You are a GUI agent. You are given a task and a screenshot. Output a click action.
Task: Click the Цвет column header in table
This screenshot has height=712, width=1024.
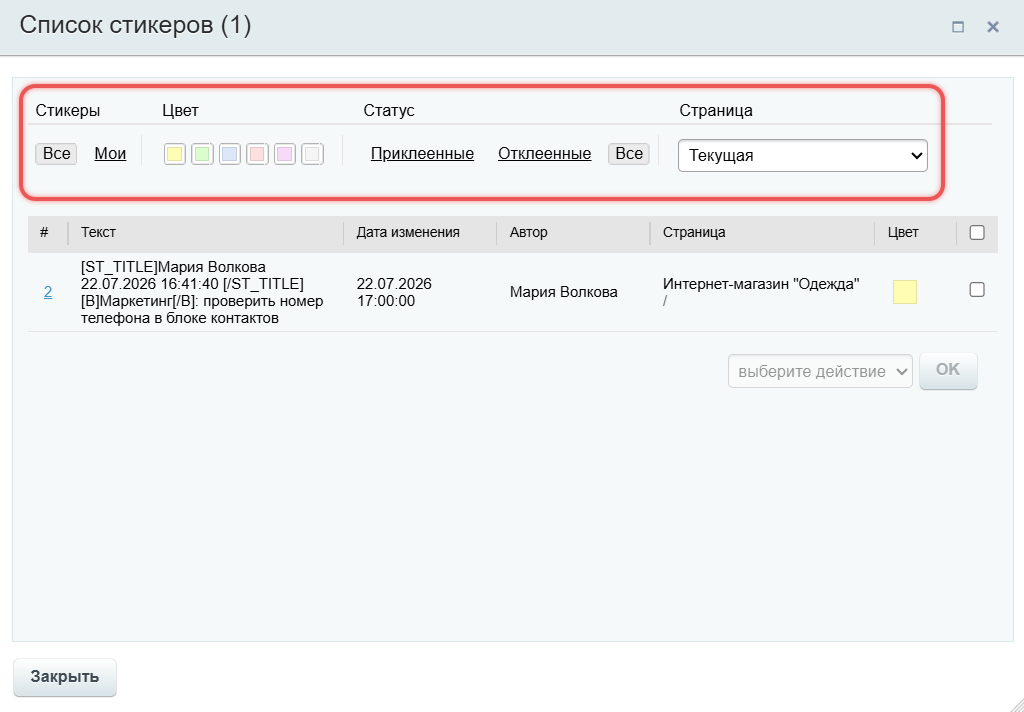903,233
